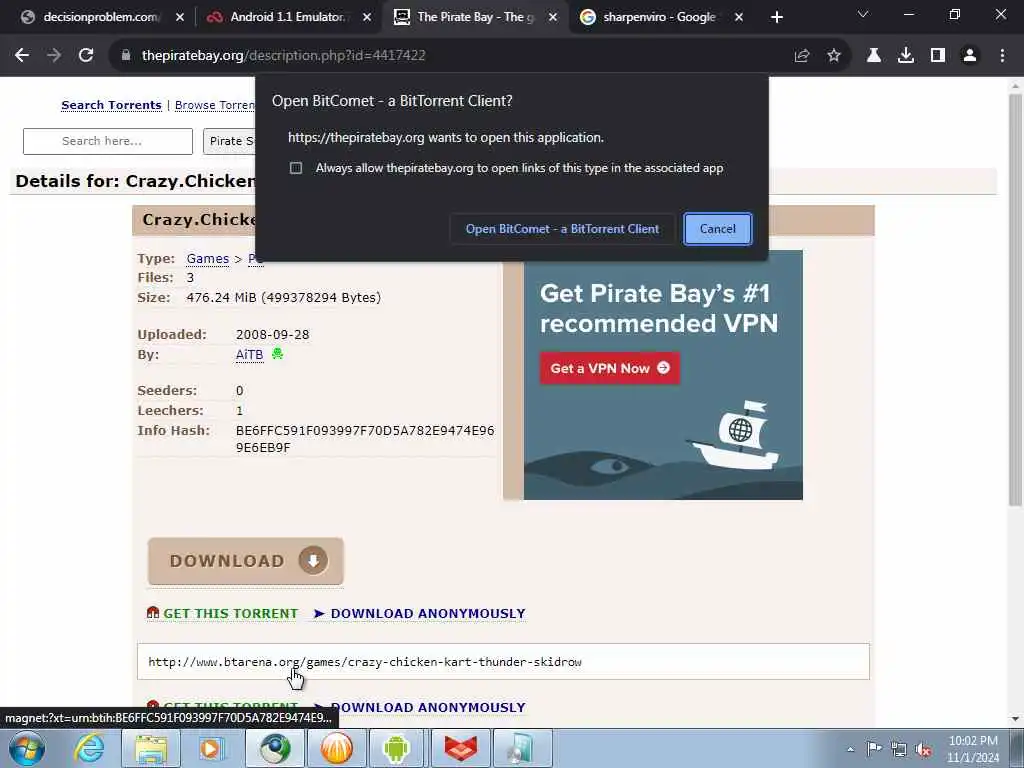Open uploader AiTB profile link
This screenshot has height=768, width=1024.
point(249,355)
